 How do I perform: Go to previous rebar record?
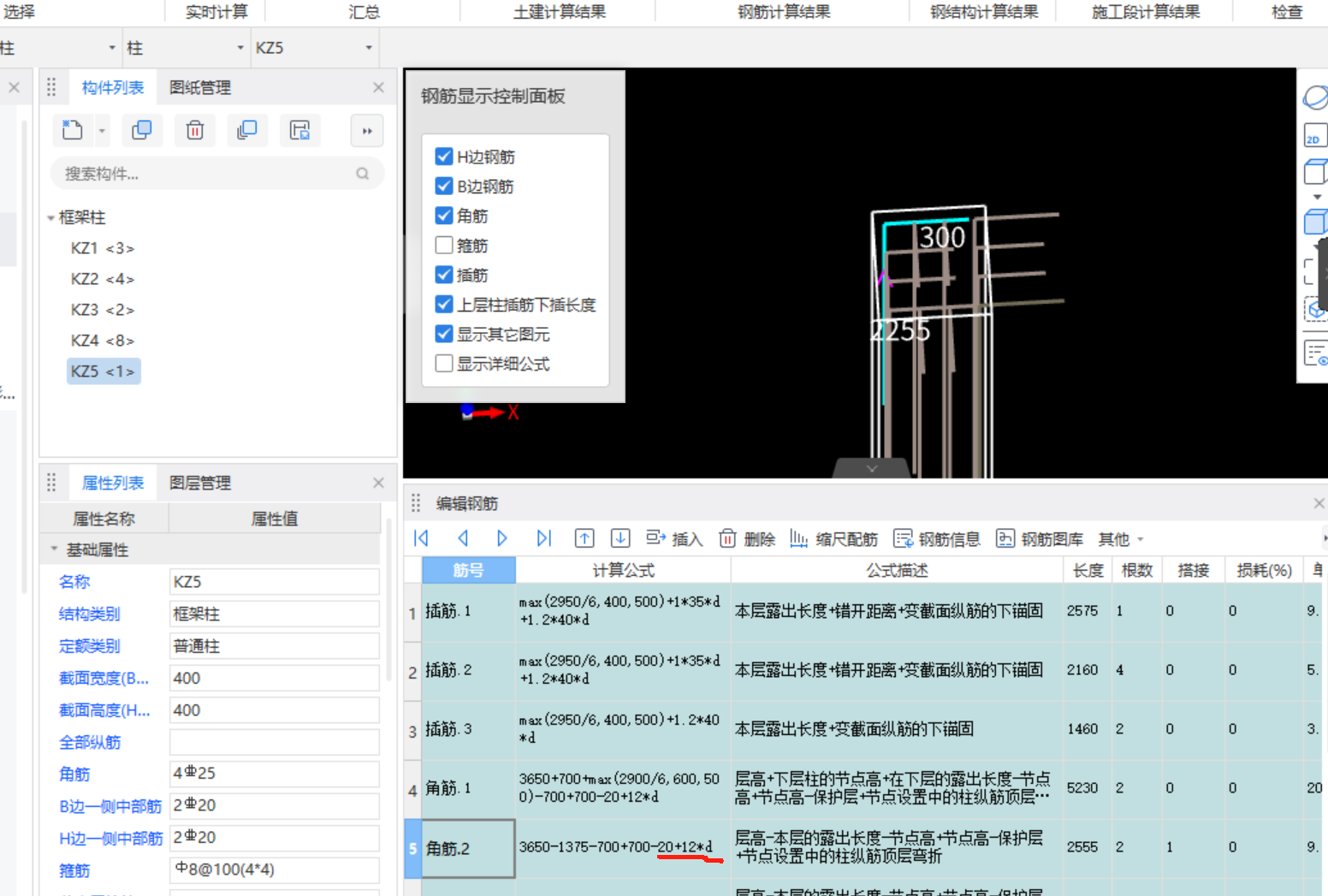pyautogui.click(x=463, y=538)
